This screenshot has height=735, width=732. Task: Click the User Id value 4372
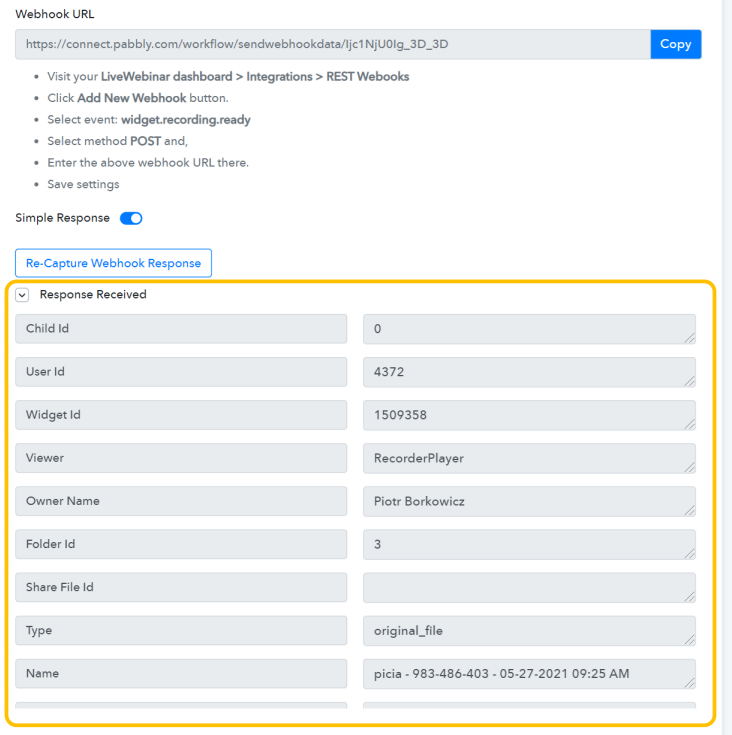click(x=528, y=372)
